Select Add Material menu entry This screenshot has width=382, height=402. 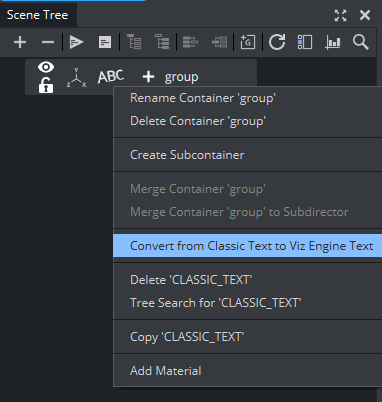pos(166,371)
